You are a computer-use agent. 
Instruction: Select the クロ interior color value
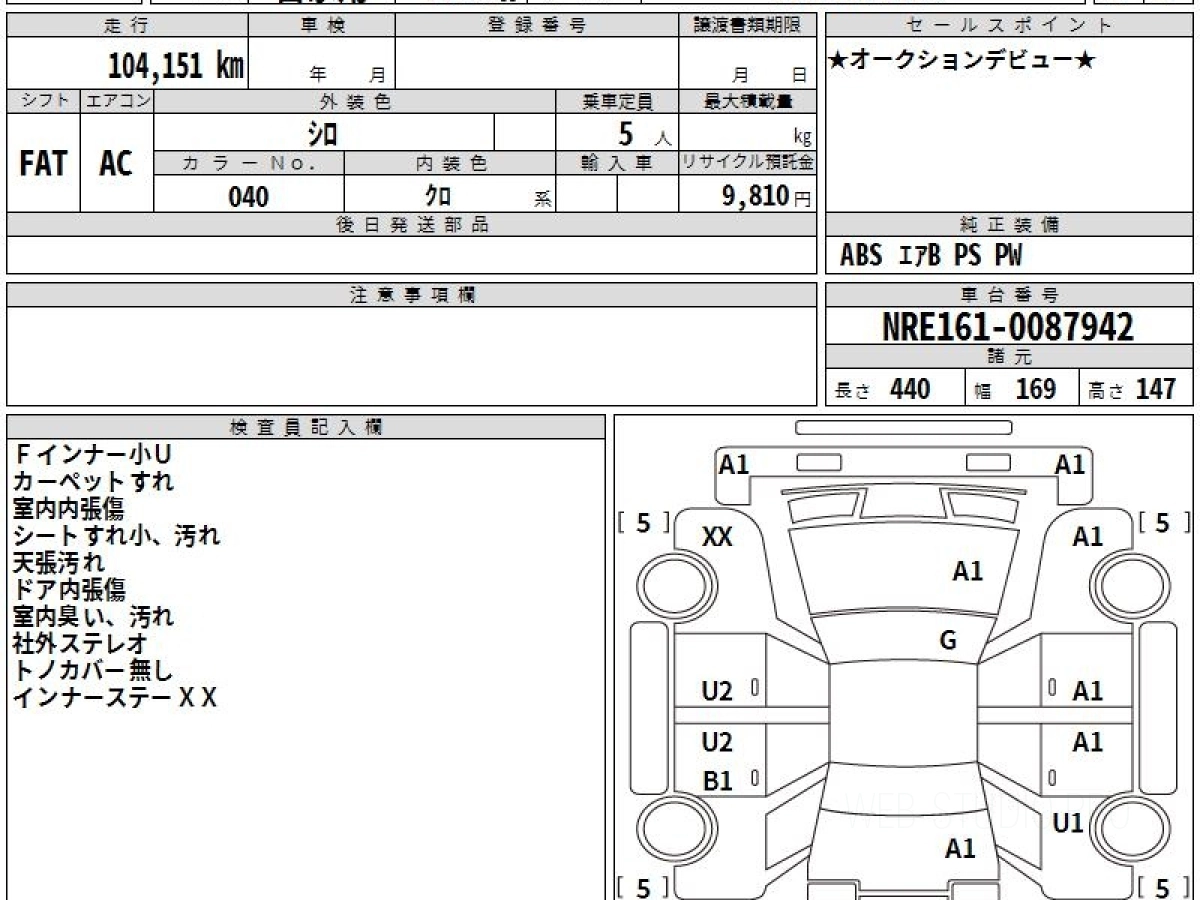coord(438,196)
